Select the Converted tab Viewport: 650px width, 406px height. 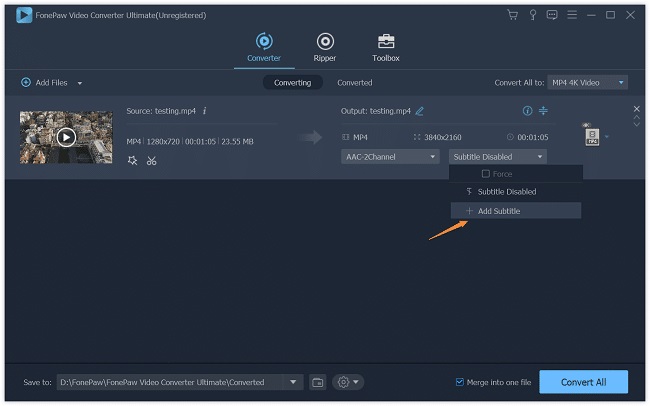pos(354,83)
